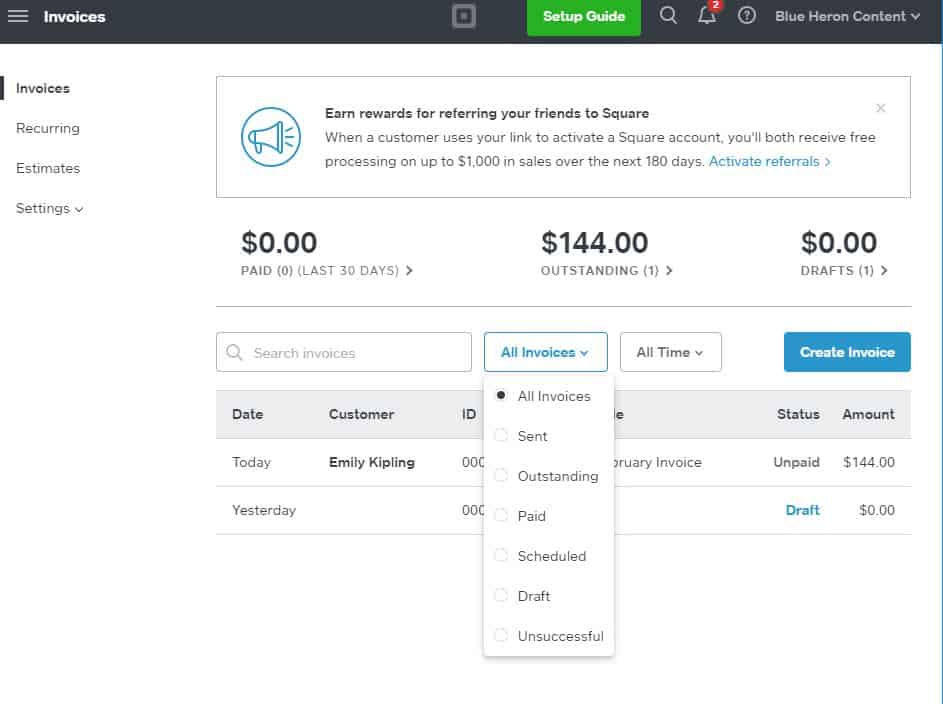
Task: Select the Paid filter option
Action: coord(520,516)
